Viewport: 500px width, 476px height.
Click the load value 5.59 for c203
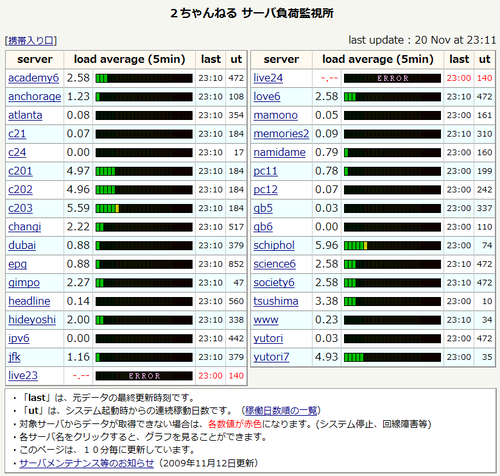[78, 208]
